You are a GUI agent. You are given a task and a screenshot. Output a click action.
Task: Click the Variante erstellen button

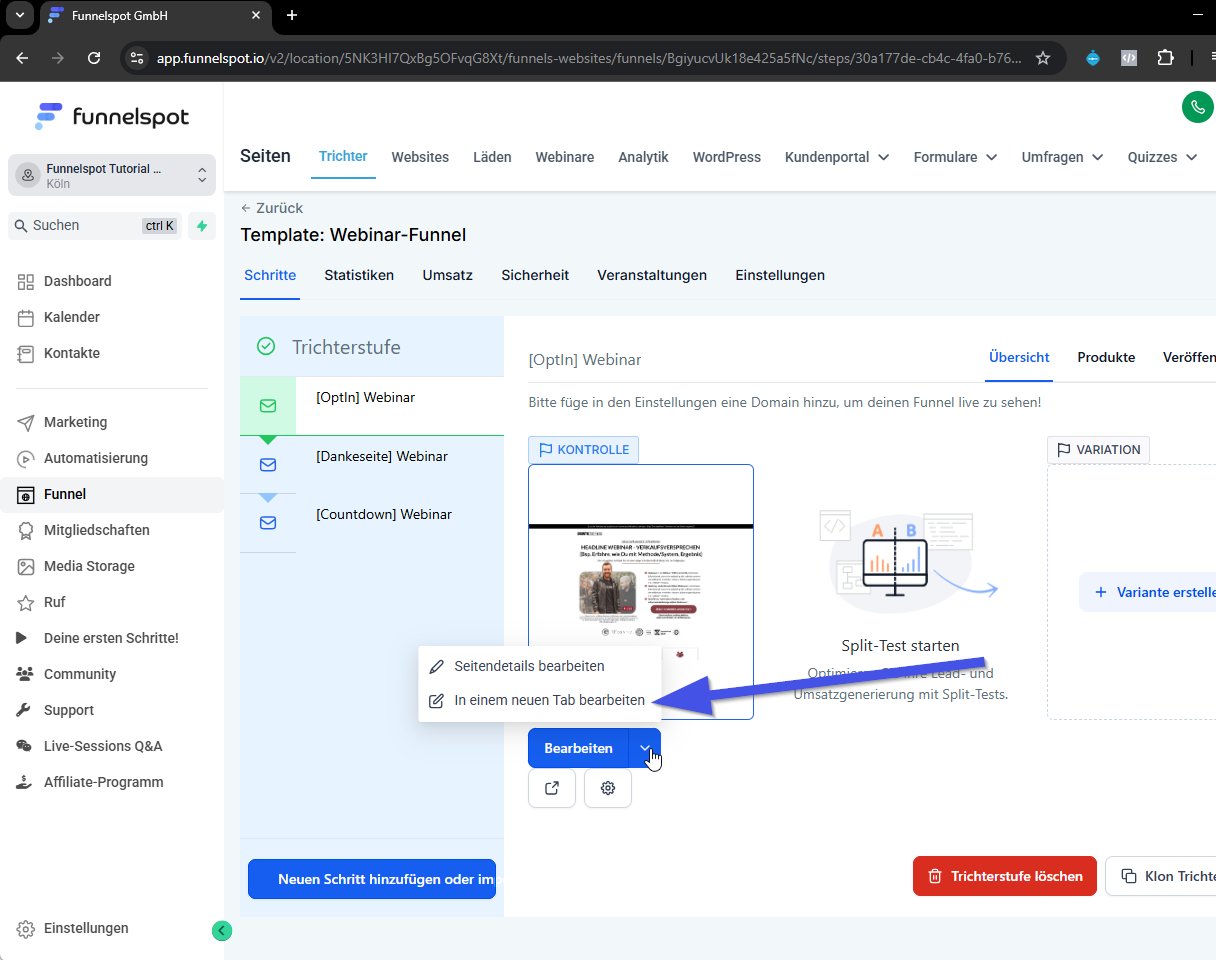pyautogui.click(x=1148, y=592)
